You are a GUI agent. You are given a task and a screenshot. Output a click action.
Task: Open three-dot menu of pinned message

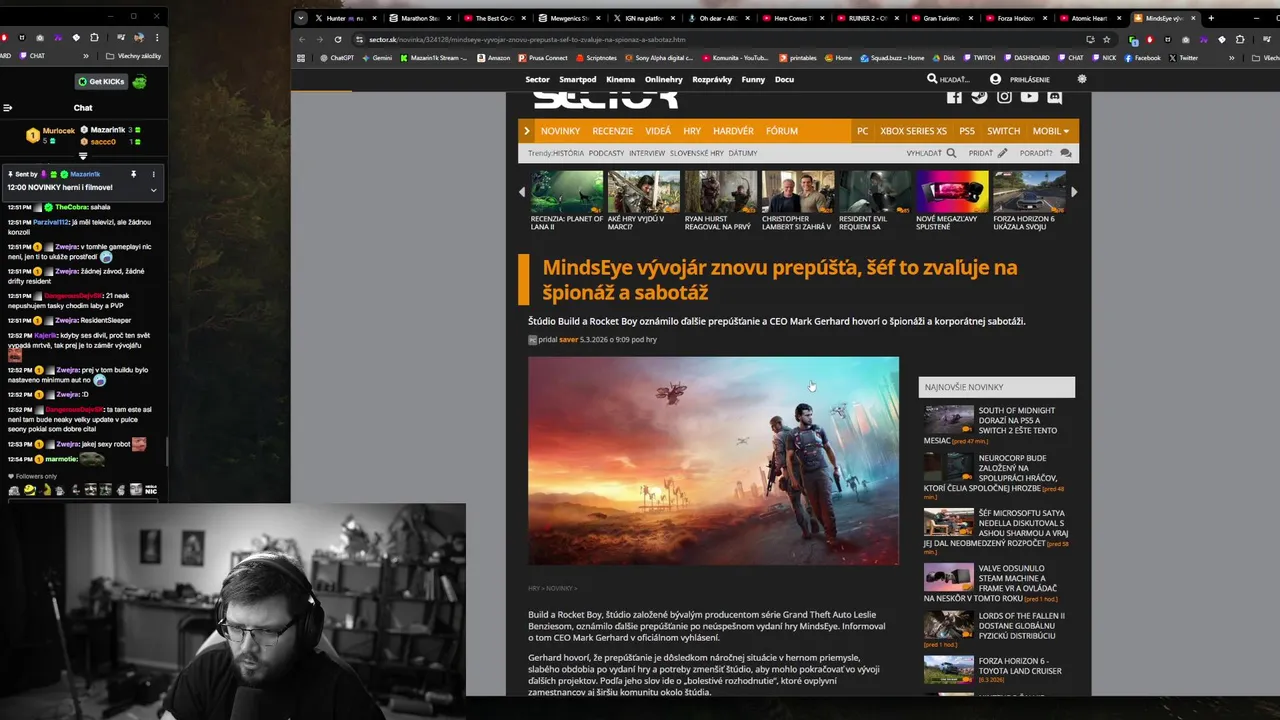click(153, 174)
